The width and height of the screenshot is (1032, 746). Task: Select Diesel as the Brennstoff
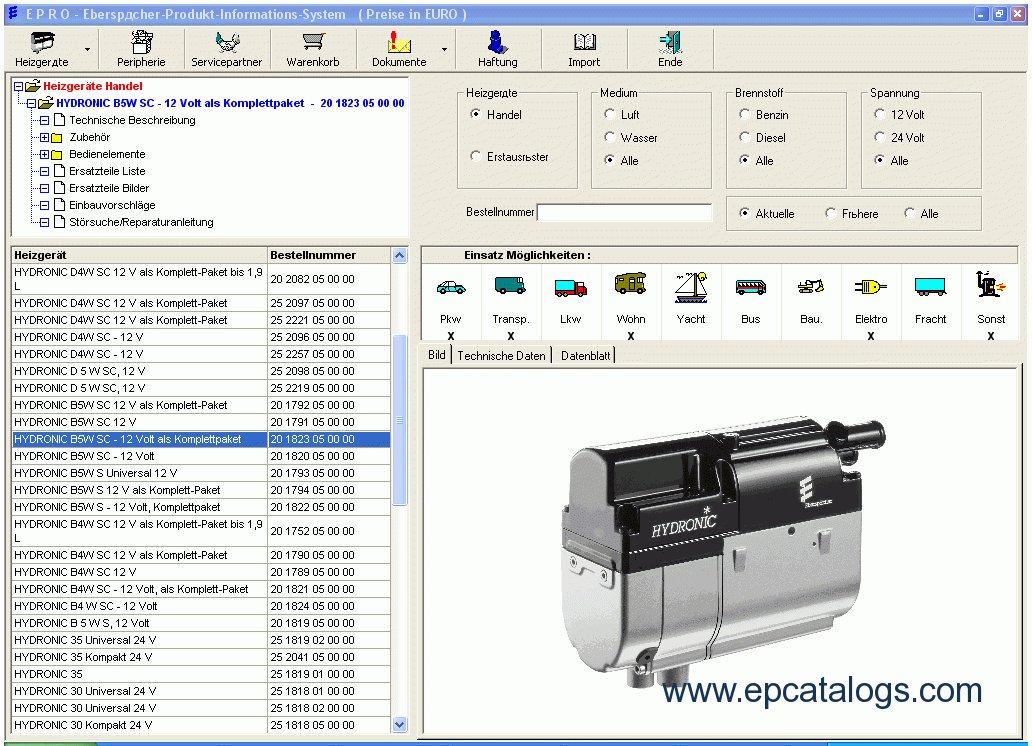click(x=744, y=137)
